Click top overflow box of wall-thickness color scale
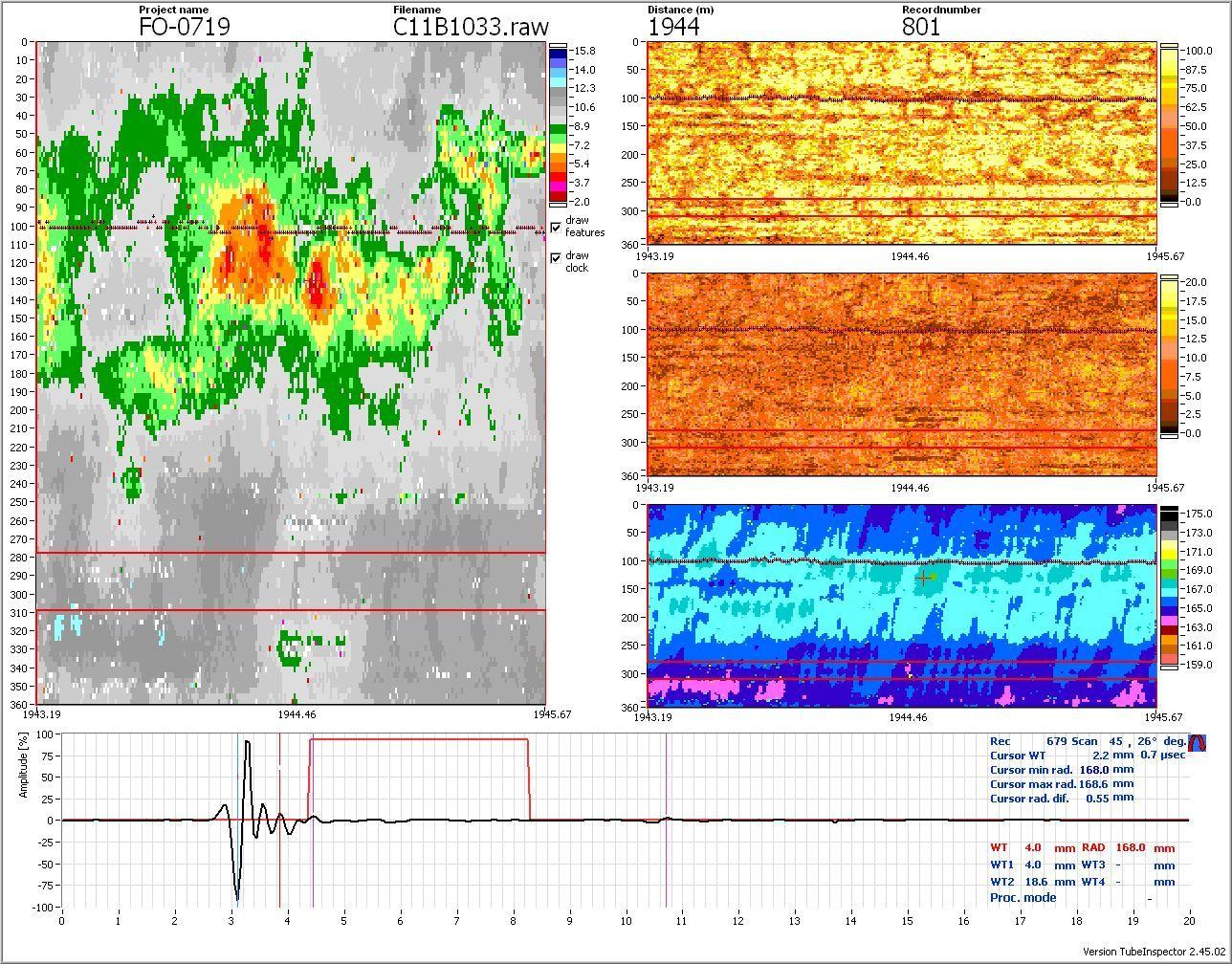The image size is (1232, 964). [558, 44]
